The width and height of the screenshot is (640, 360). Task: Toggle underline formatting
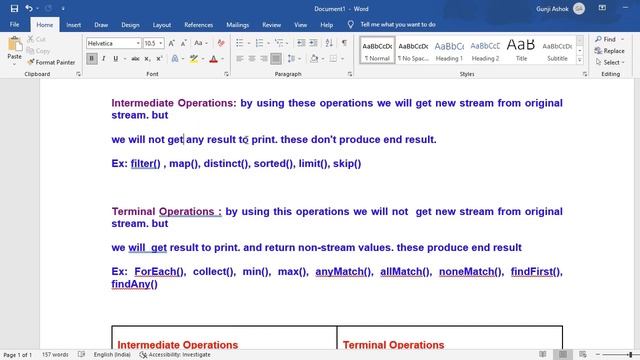click(x=116, y=59)
